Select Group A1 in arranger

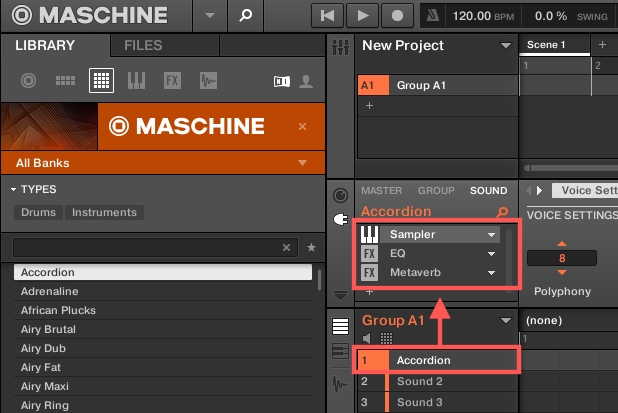click(437, 85)
